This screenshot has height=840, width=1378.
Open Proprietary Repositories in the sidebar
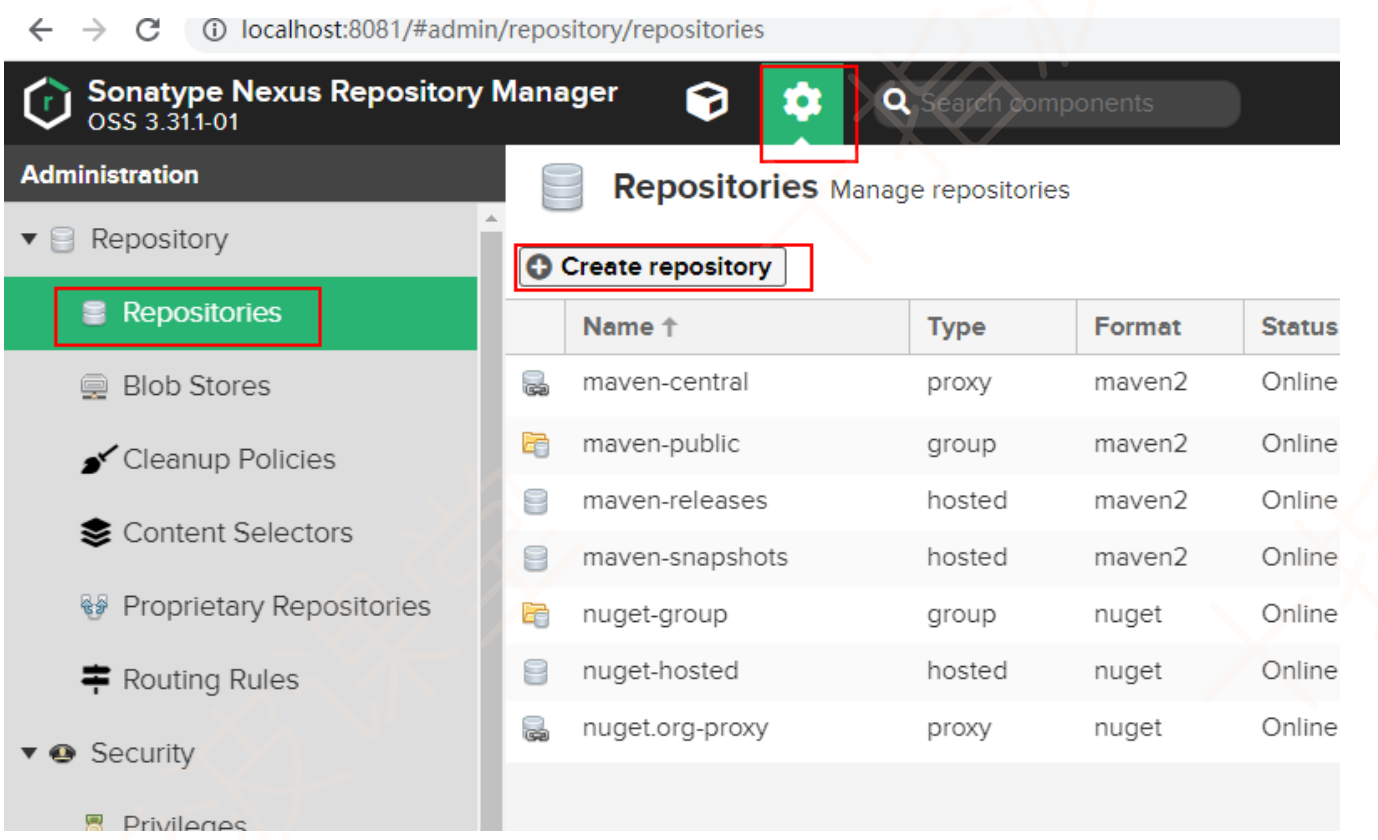[x=241, y=606]
